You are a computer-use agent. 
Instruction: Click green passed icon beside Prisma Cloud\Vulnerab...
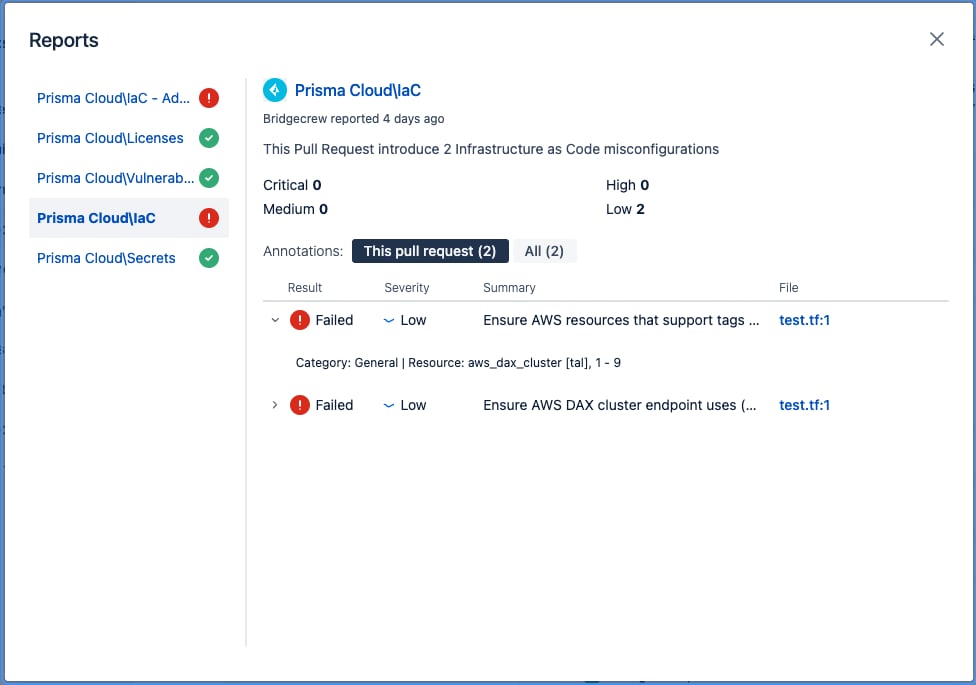[x=209, y=178]
